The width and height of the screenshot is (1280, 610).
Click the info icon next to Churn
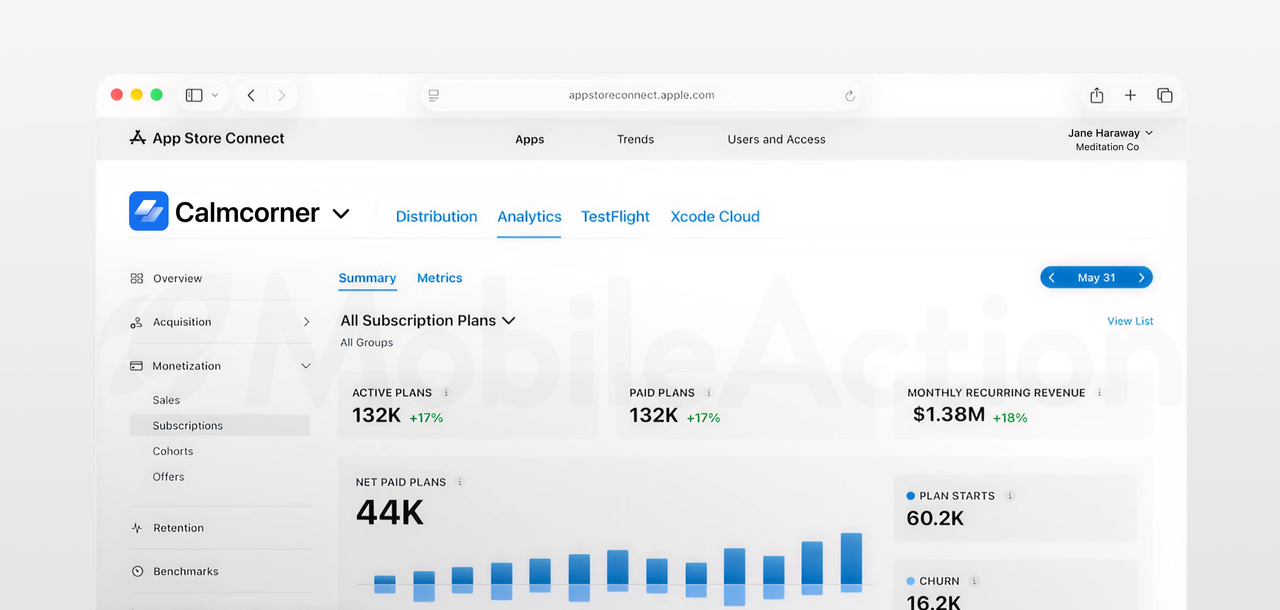(x=974, y=581)
